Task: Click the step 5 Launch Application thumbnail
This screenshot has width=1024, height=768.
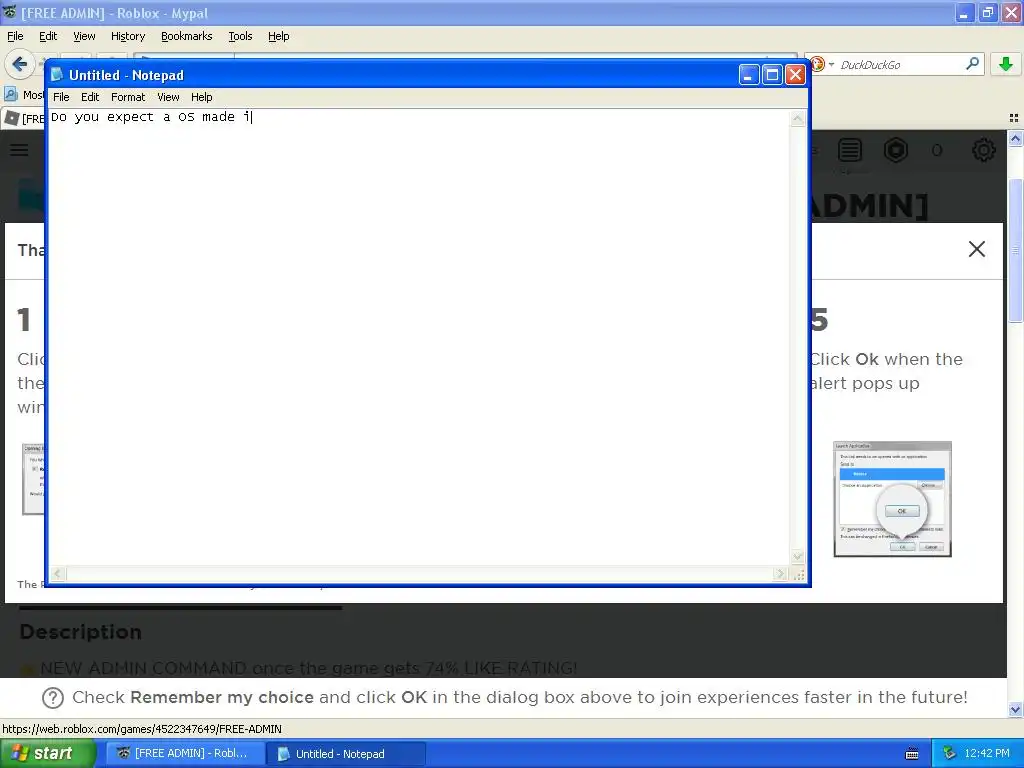Action: click(892, 500)
